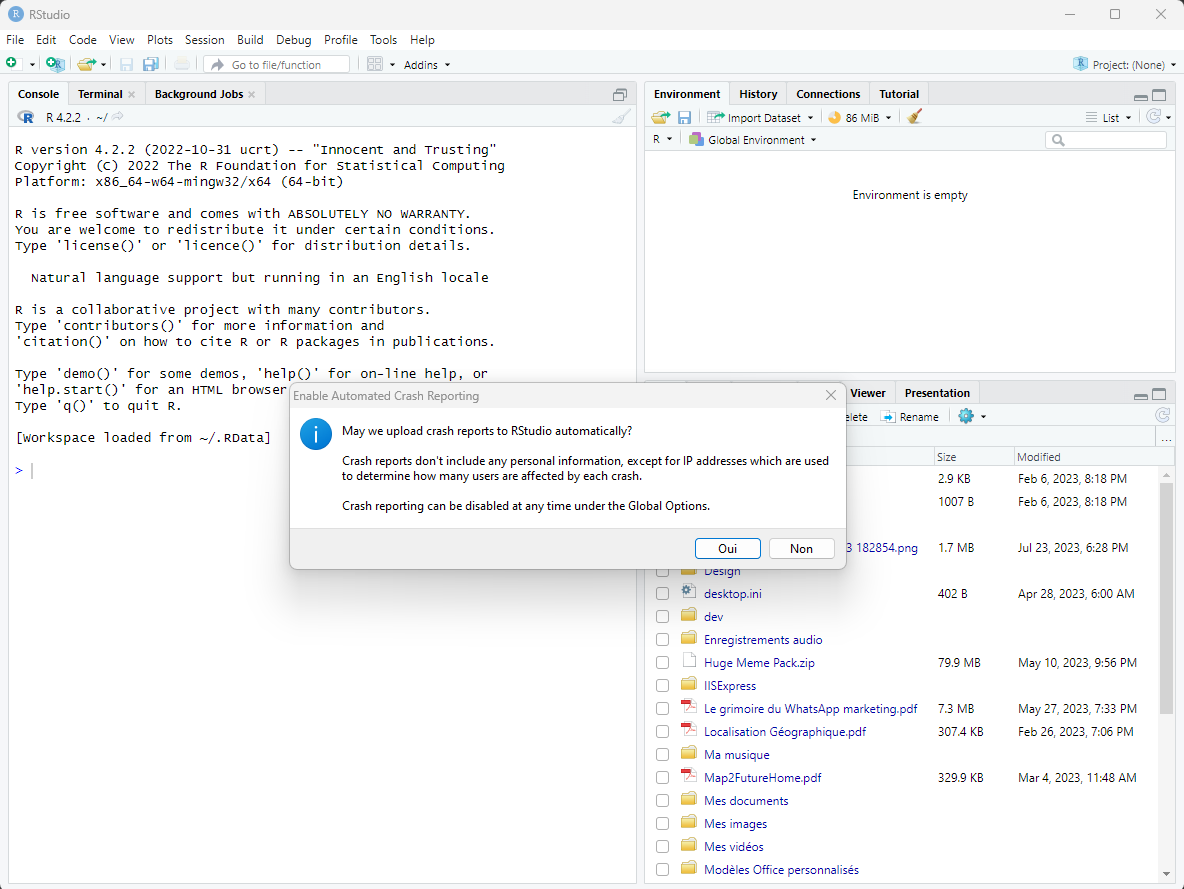Open the Modèles Office personnalisés folder
1184x889 pixels.
(x=781, y=870)
